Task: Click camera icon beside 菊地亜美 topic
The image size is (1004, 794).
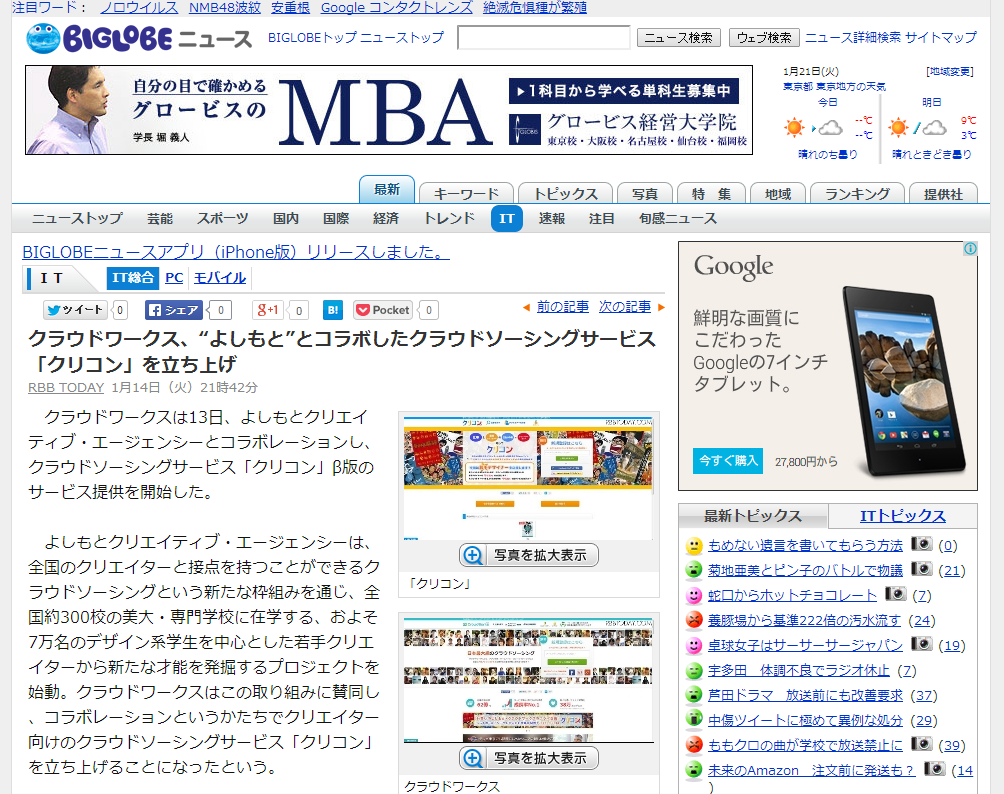Action: click(921, 569)
